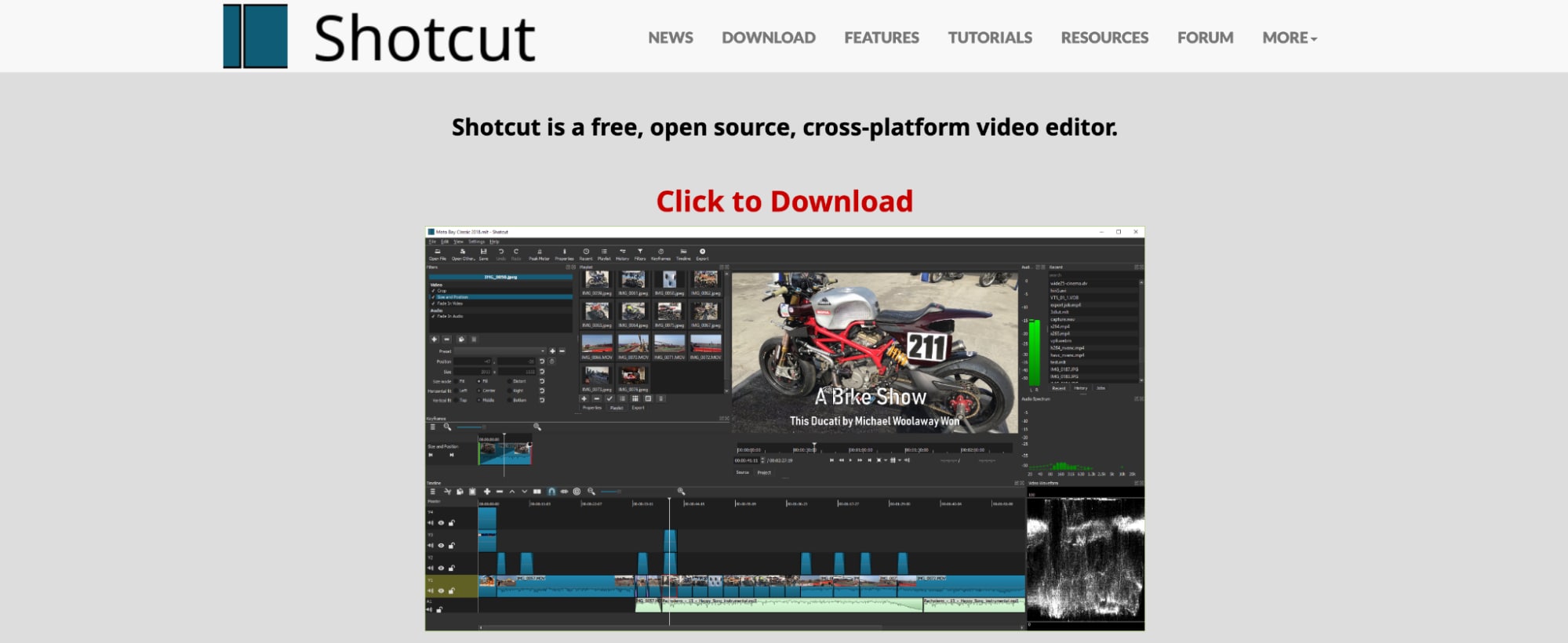1568x643 pixels.
Task: Click the History toolbar icon
Action: [x=623, y=252]
